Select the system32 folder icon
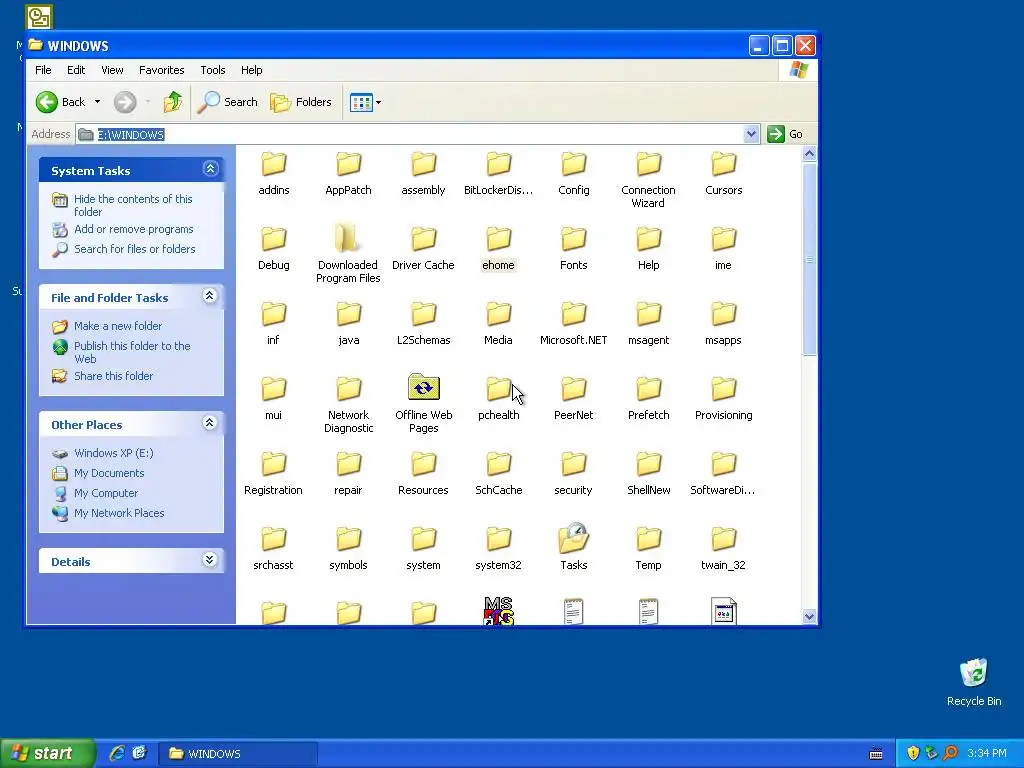Screen dimensions: 1024x768 tap(498, 539)
